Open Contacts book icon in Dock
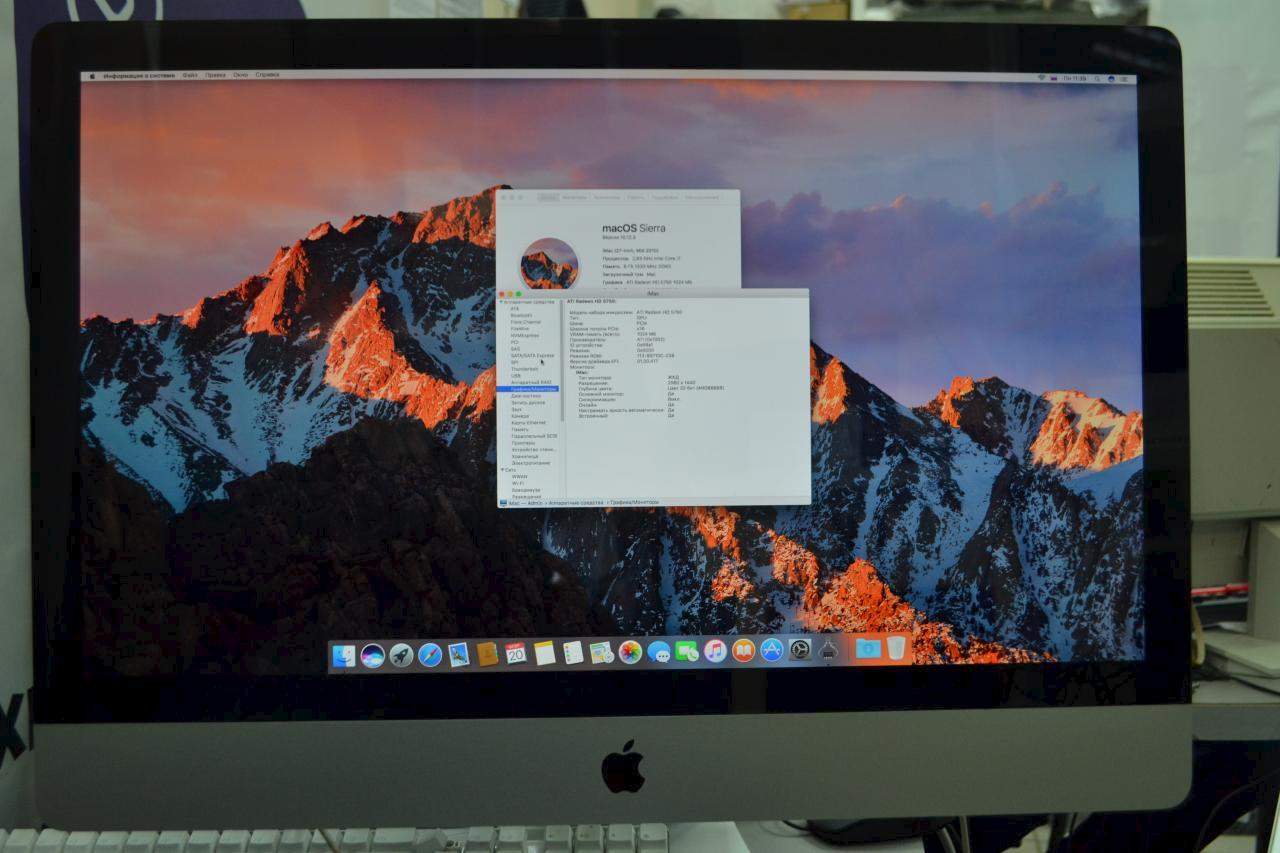This screenshot has width=1280, height=853. 487,654
